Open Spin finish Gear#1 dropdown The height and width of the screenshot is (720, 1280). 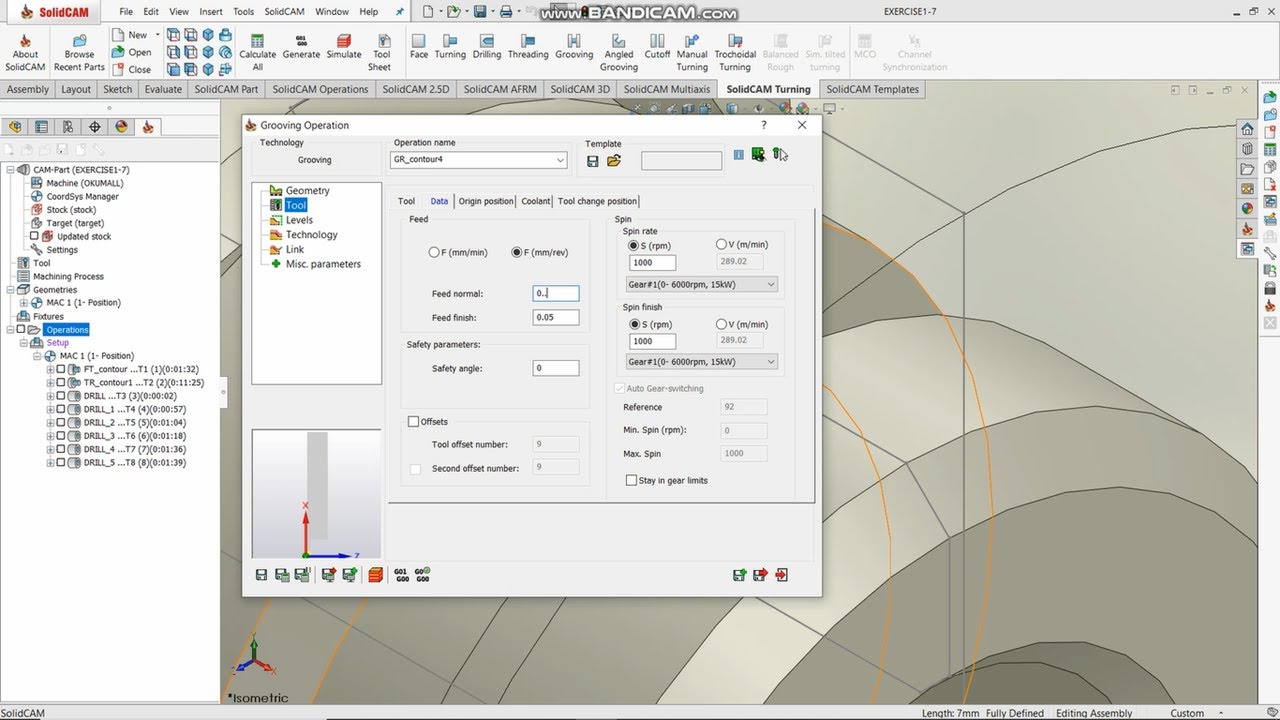[x=702, y=362]
